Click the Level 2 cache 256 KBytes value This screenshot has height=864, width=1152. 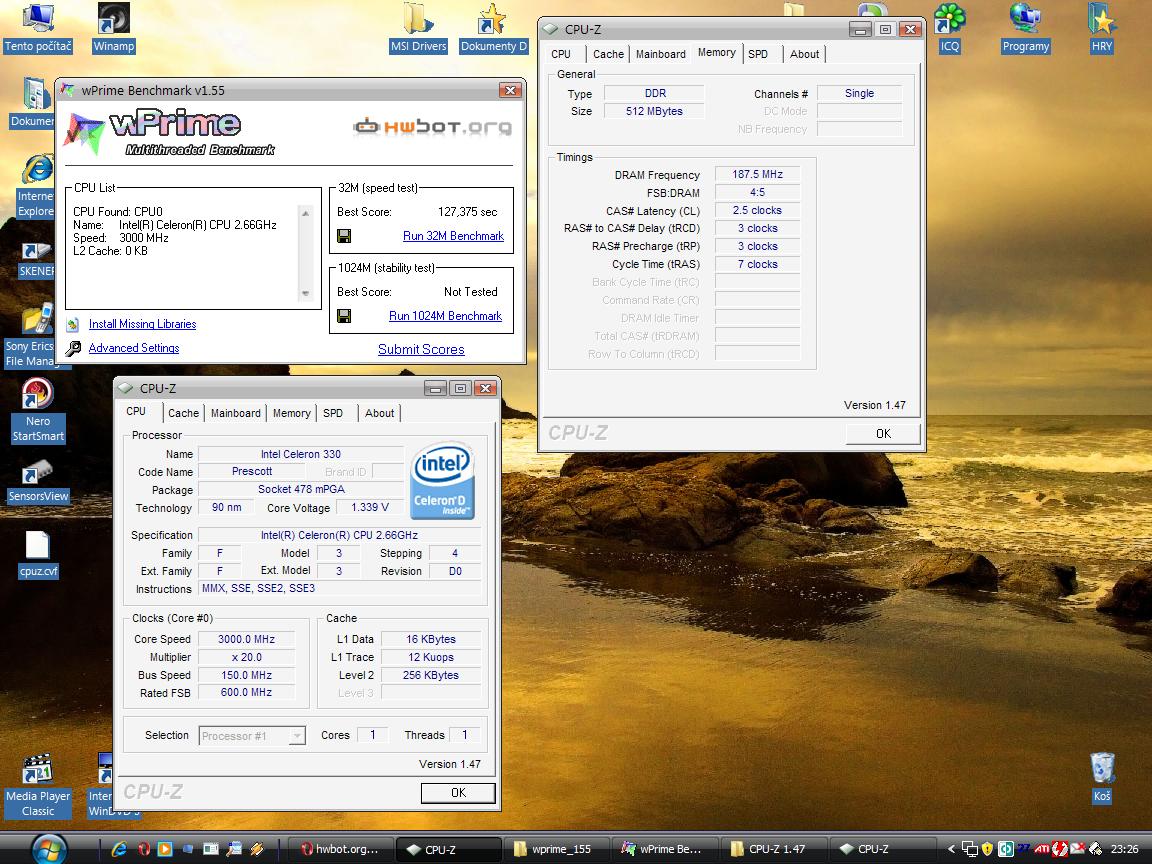tap(431, 675)
